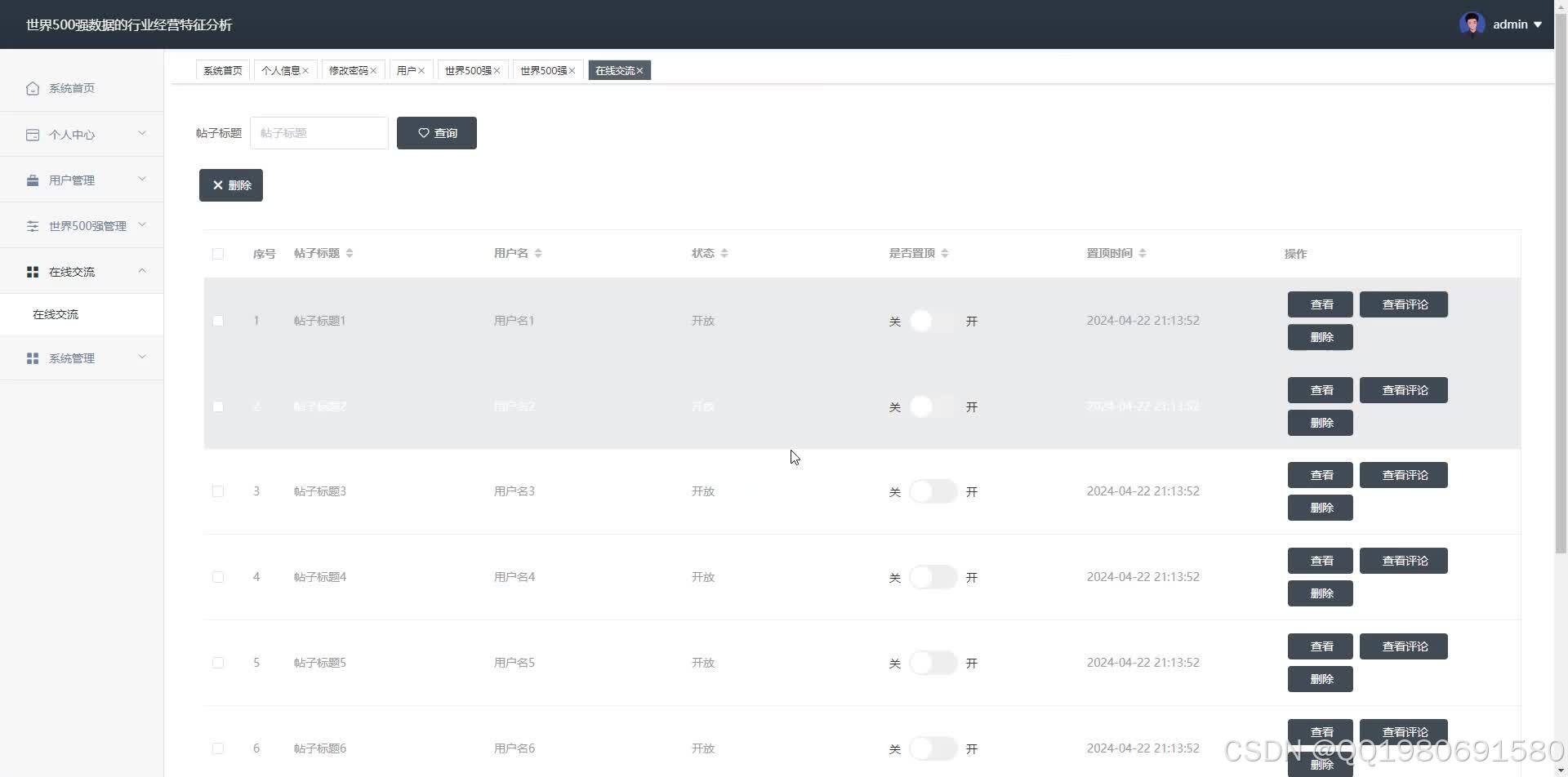Click 查看 for 帖子标题5
1568x777 pixels.
(x=1321, y=646)
